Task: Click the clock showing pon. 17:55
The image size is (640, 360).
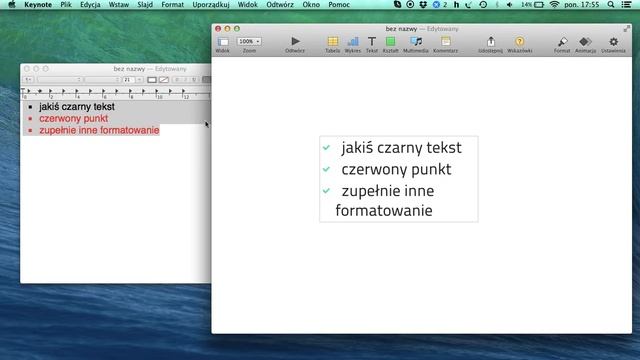Action: click(582, 4)
